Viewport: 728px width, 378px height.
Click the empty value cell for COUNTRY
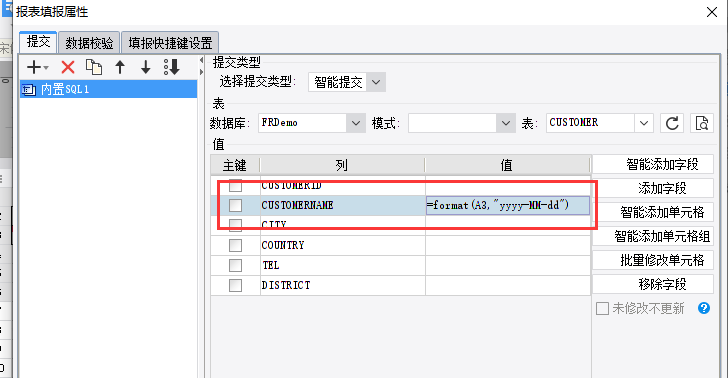508,245
